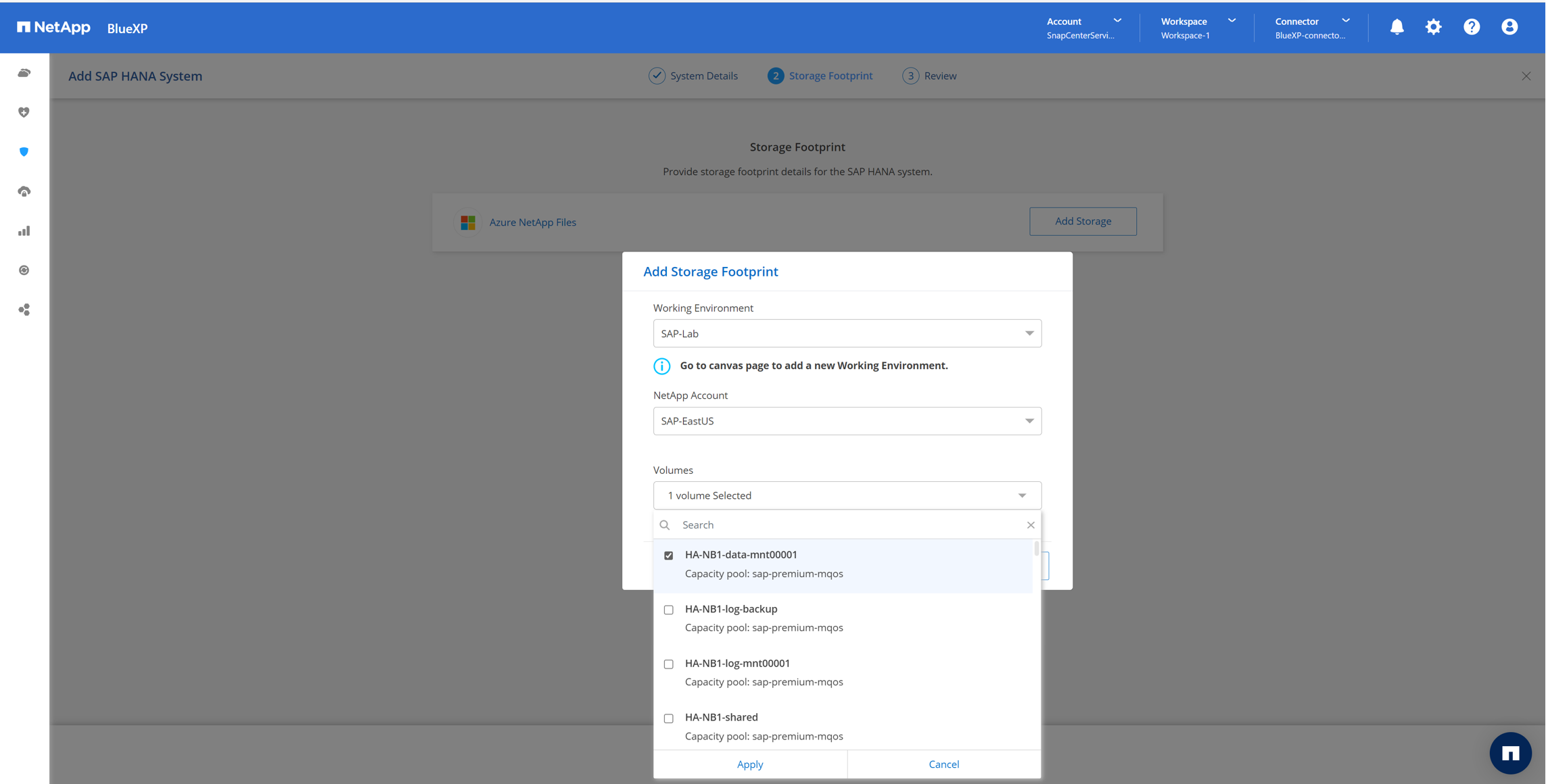Click the notifications bell icon
This screenshot has width=1546, height=784.
(1397, 27)
